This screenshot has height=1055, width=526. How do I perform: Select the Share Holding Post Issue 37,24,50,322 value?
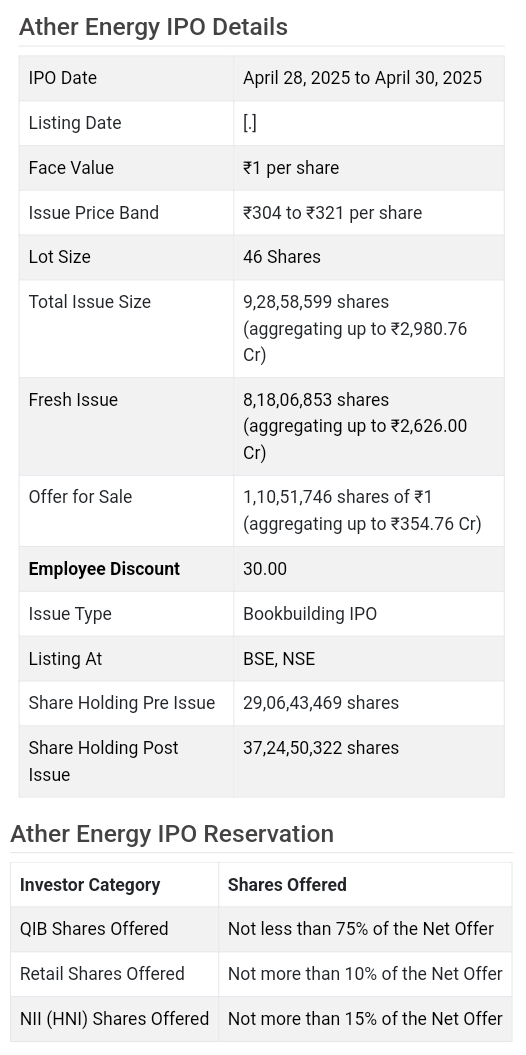pyautogui.click(x=321, y=748)
